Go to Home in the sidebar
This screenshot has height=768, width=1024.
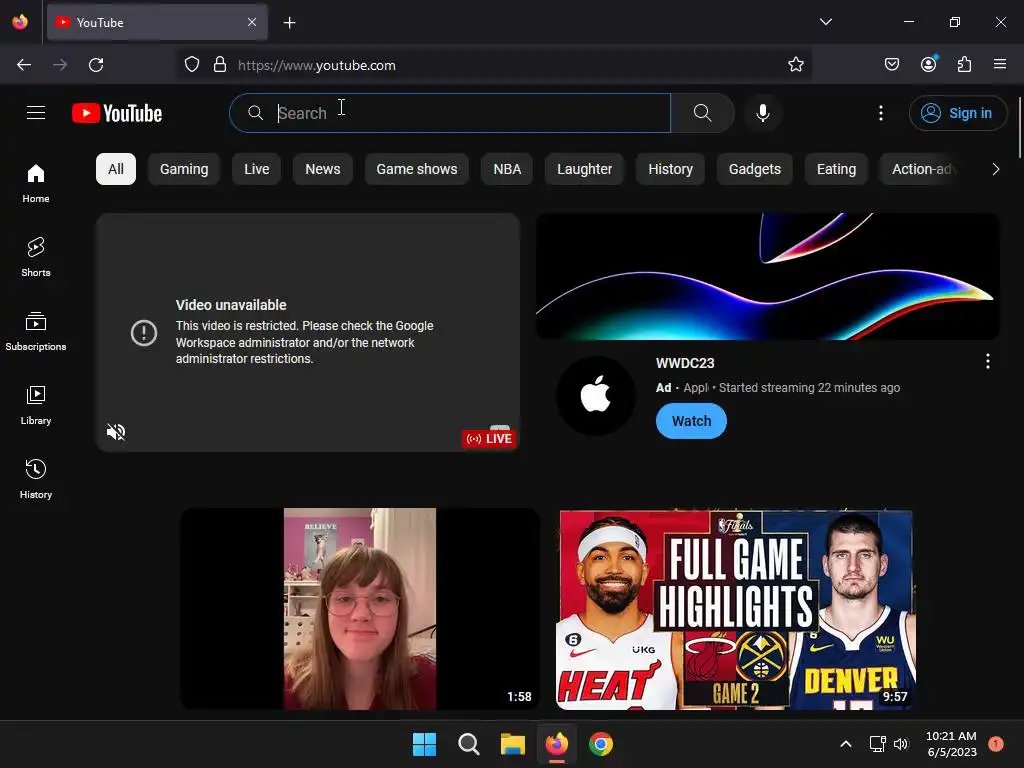(36, 184)
